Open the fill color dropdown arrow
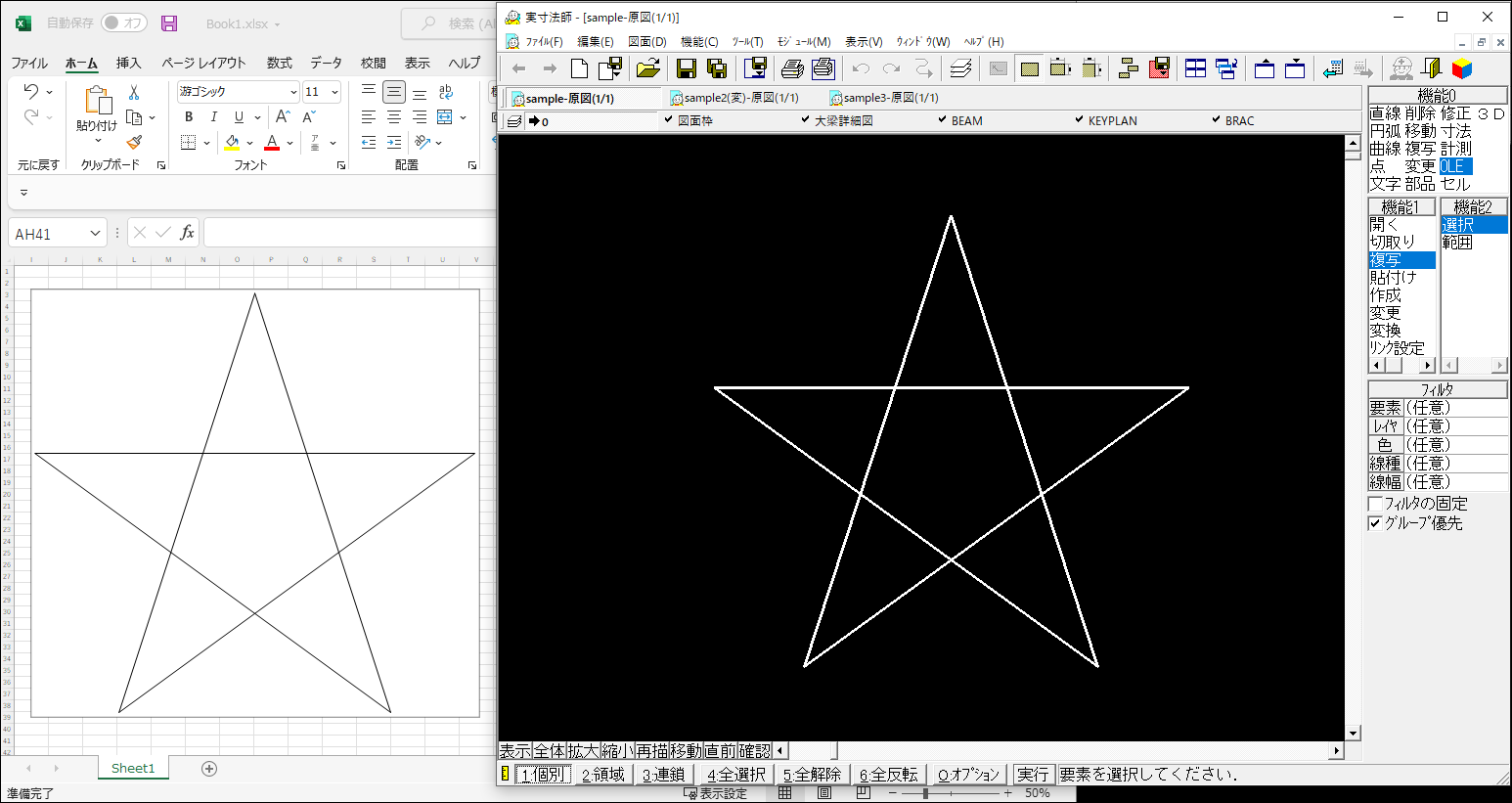 250,143
